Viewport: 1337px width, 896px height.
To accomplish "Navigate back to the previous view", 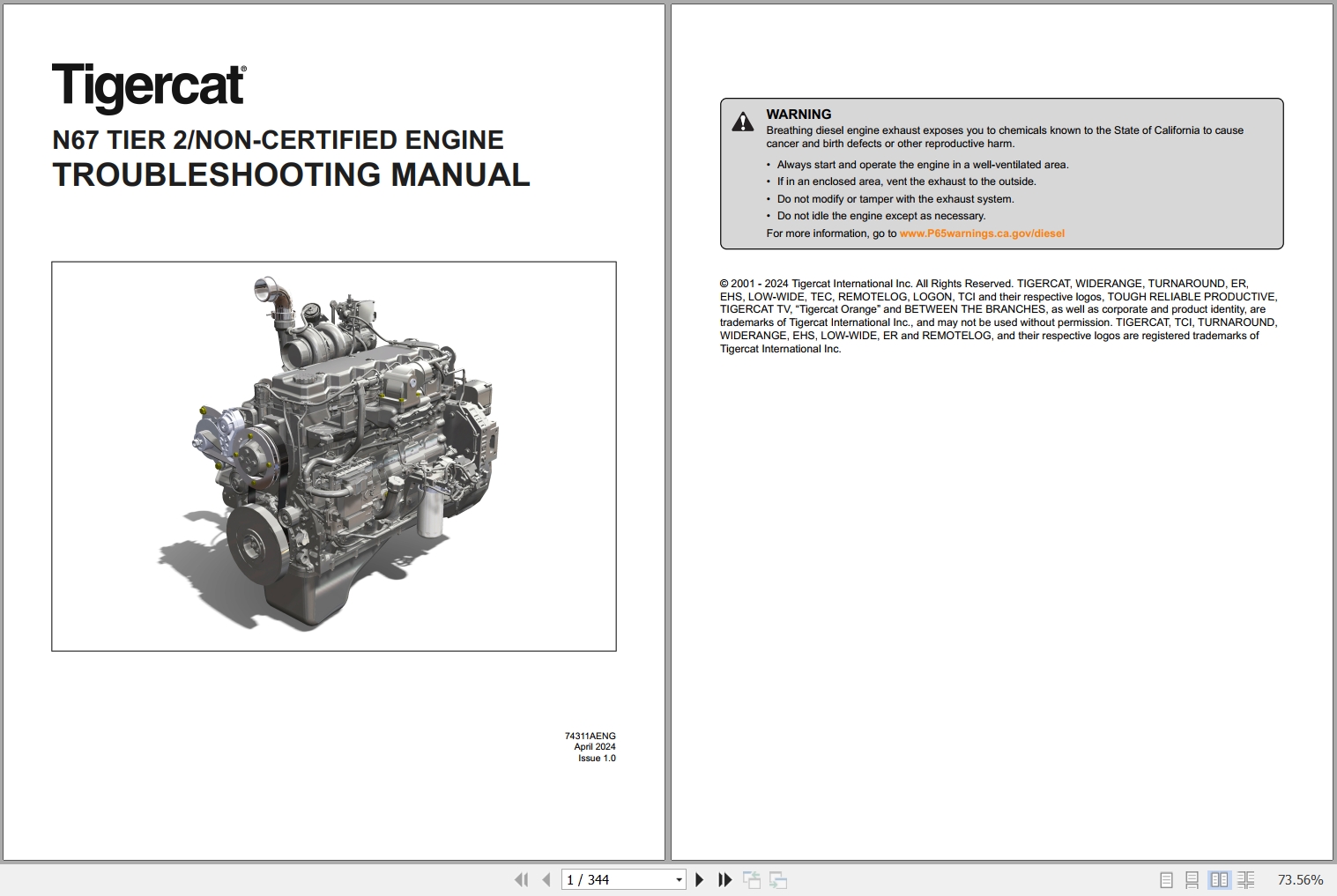I will 754,879.
